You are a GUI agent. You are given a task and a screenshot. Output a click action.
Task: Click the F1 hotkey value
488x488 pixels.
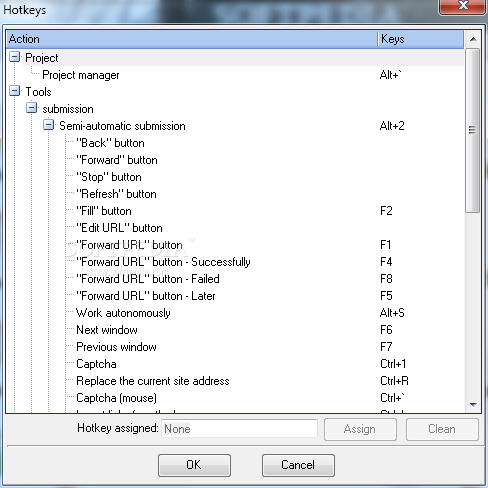(x=385, y=245)
